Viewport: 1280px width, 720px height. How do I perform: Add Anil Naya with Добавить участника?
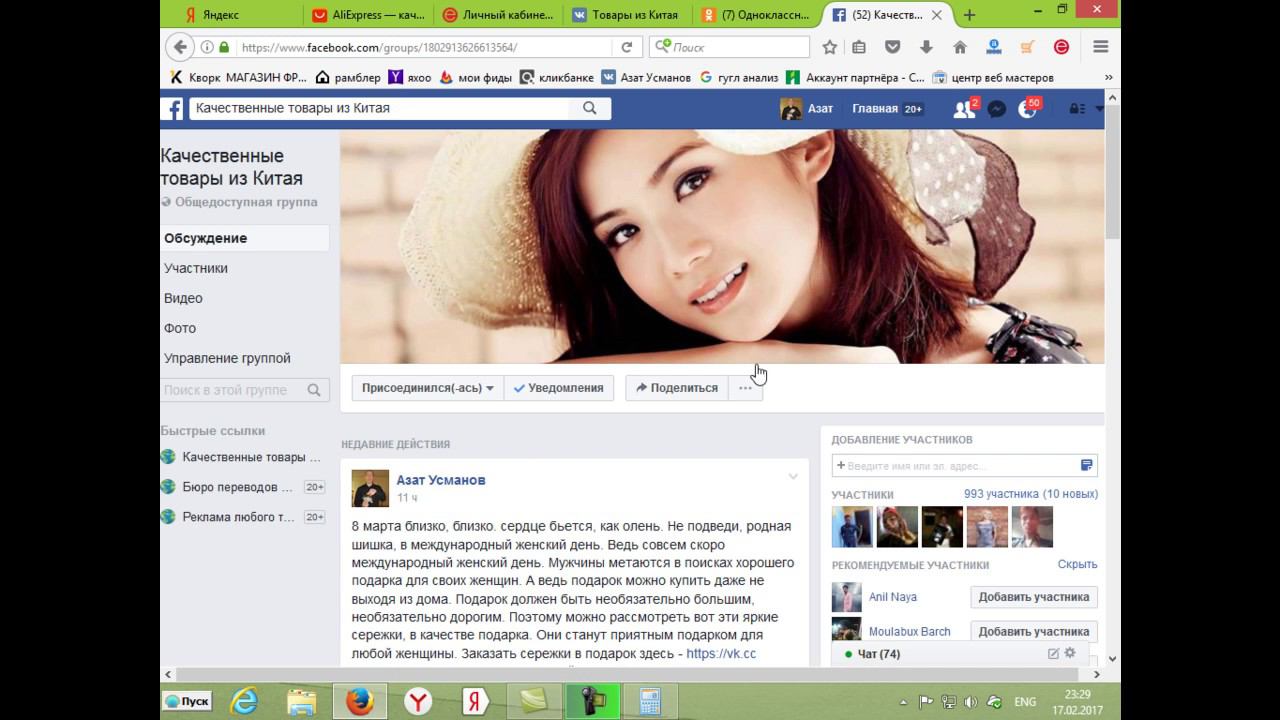pyautogui.click(x=1034, y=597)
